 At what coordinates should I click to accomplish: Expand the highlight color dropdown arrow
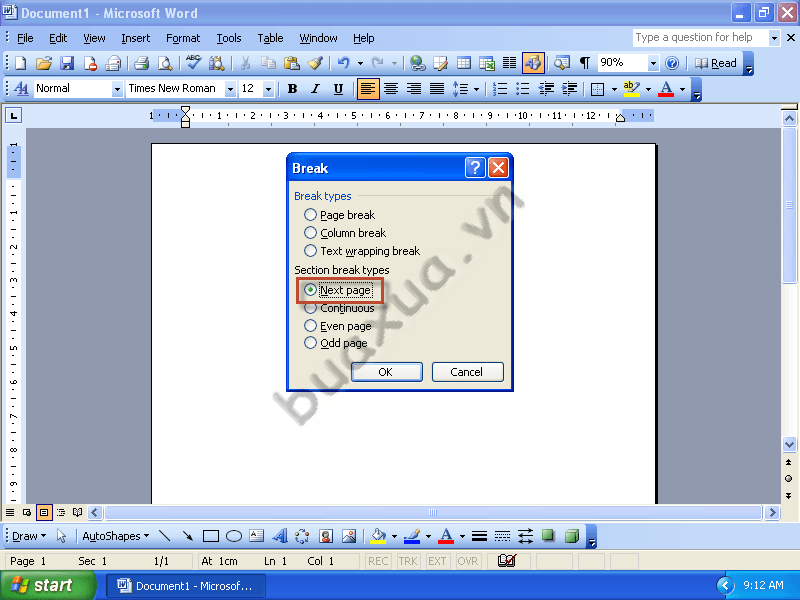(648, 89)
